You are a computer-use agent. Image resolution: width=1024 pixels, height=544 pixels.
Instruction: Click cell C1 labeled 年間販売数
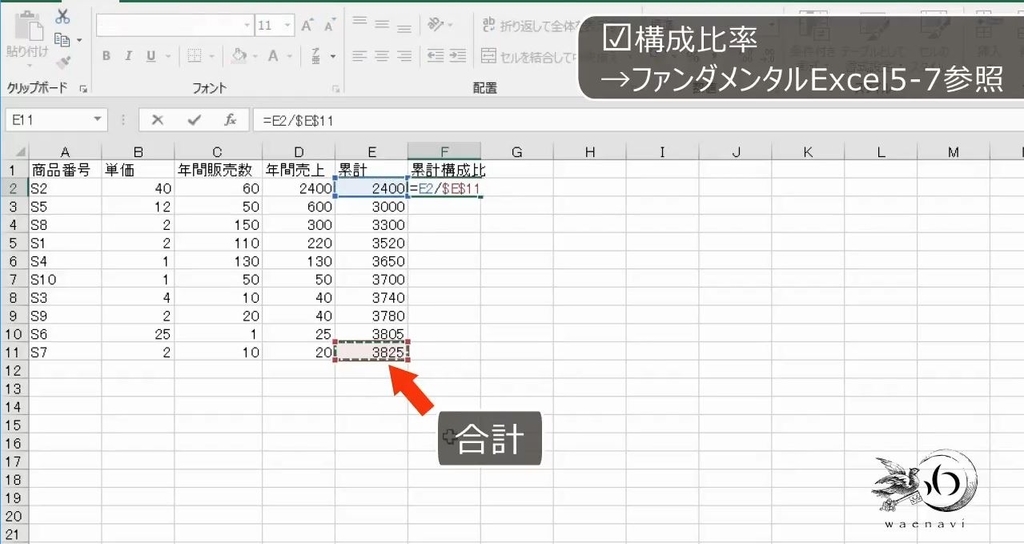pyautogui.click(x=218, y=170)
